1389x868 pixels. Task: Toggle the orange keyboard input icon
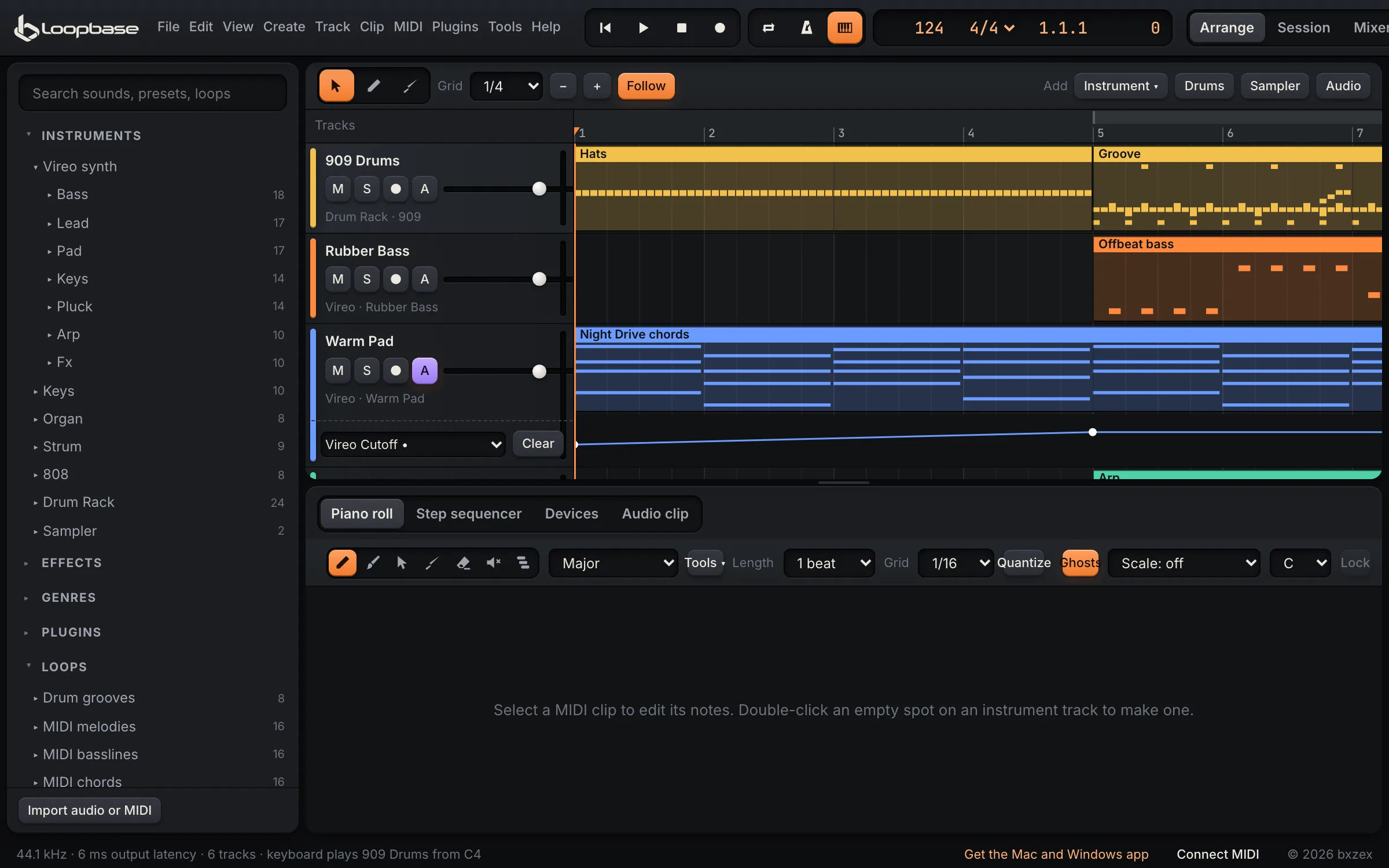click(845, 27)
